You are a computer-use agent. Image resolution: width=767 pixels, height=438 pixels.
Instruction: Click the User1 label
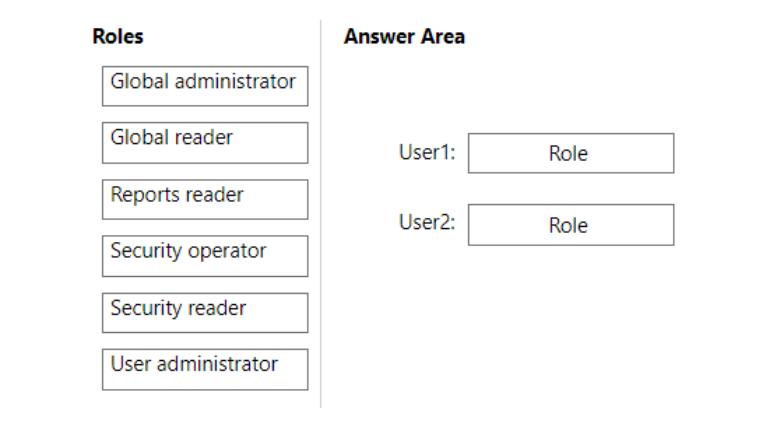coord(427,153)
